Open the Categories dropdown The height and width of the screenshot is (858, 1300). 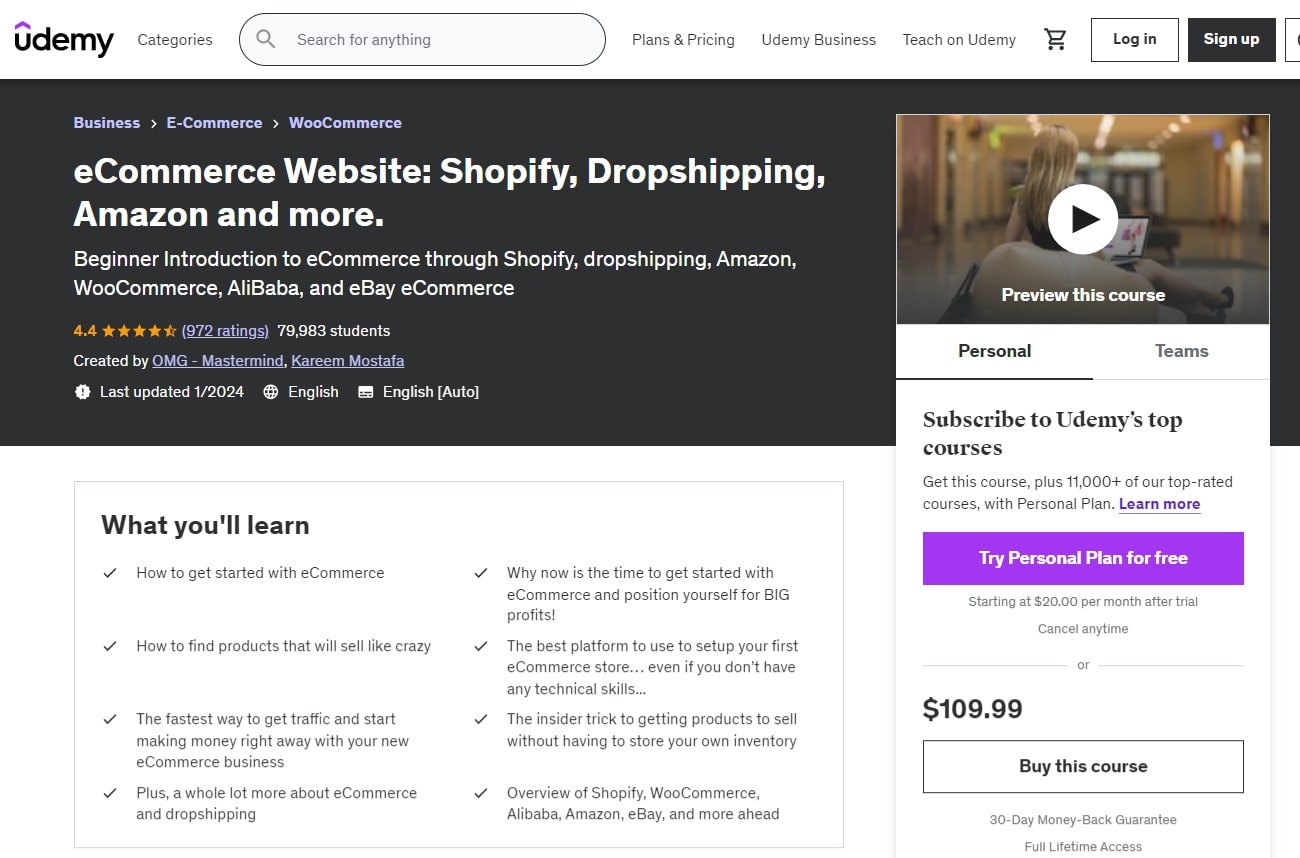coord(174,39)
